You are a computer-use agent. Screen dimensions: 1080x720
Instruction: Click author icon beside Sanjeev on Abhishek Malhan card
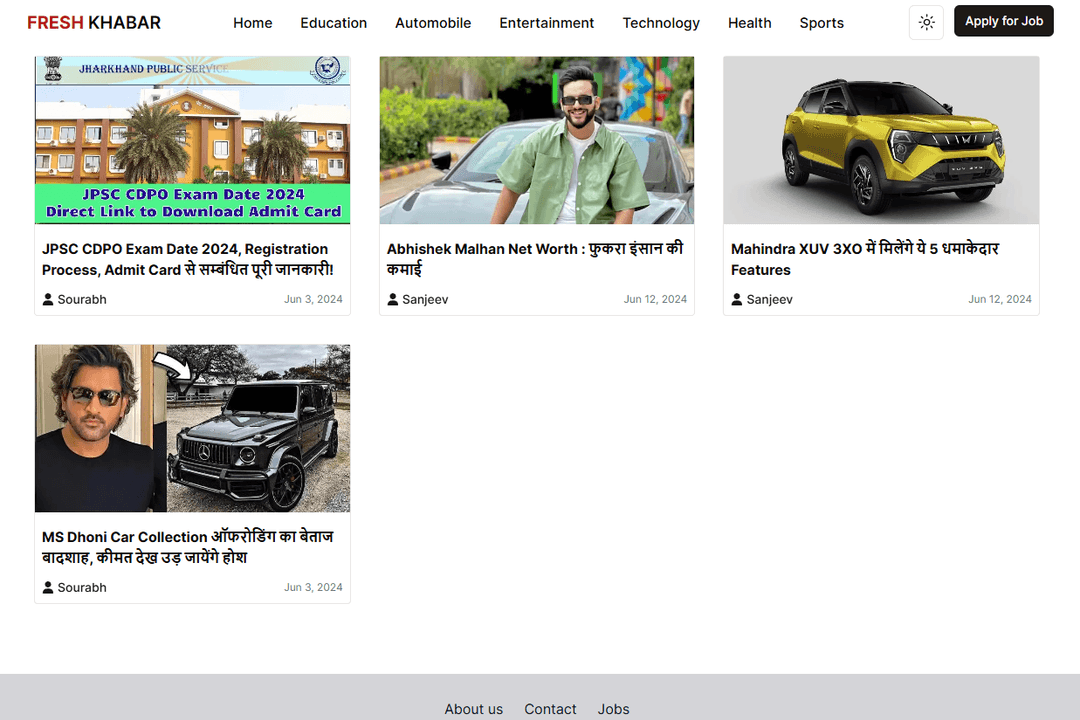coord(393,299)
